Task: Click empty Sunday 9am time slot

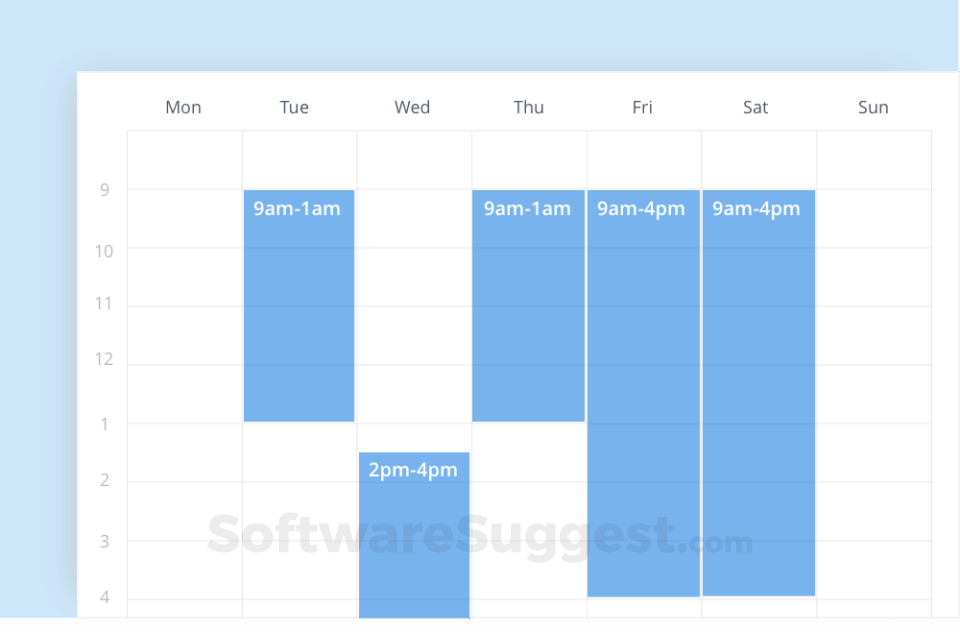Action: [x=874, y=218]
